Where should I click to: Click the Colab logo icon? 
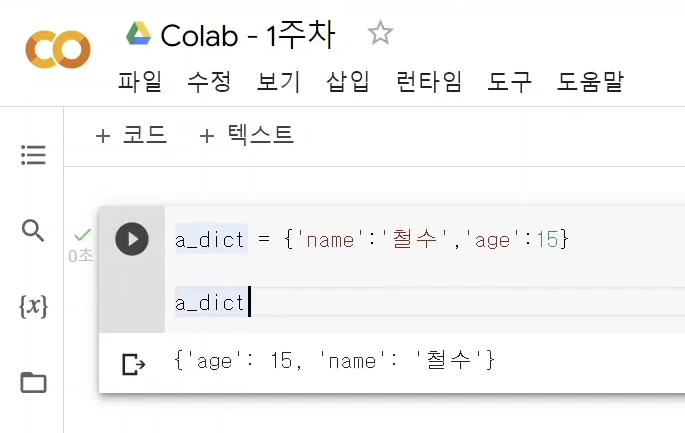pos(58,49)
